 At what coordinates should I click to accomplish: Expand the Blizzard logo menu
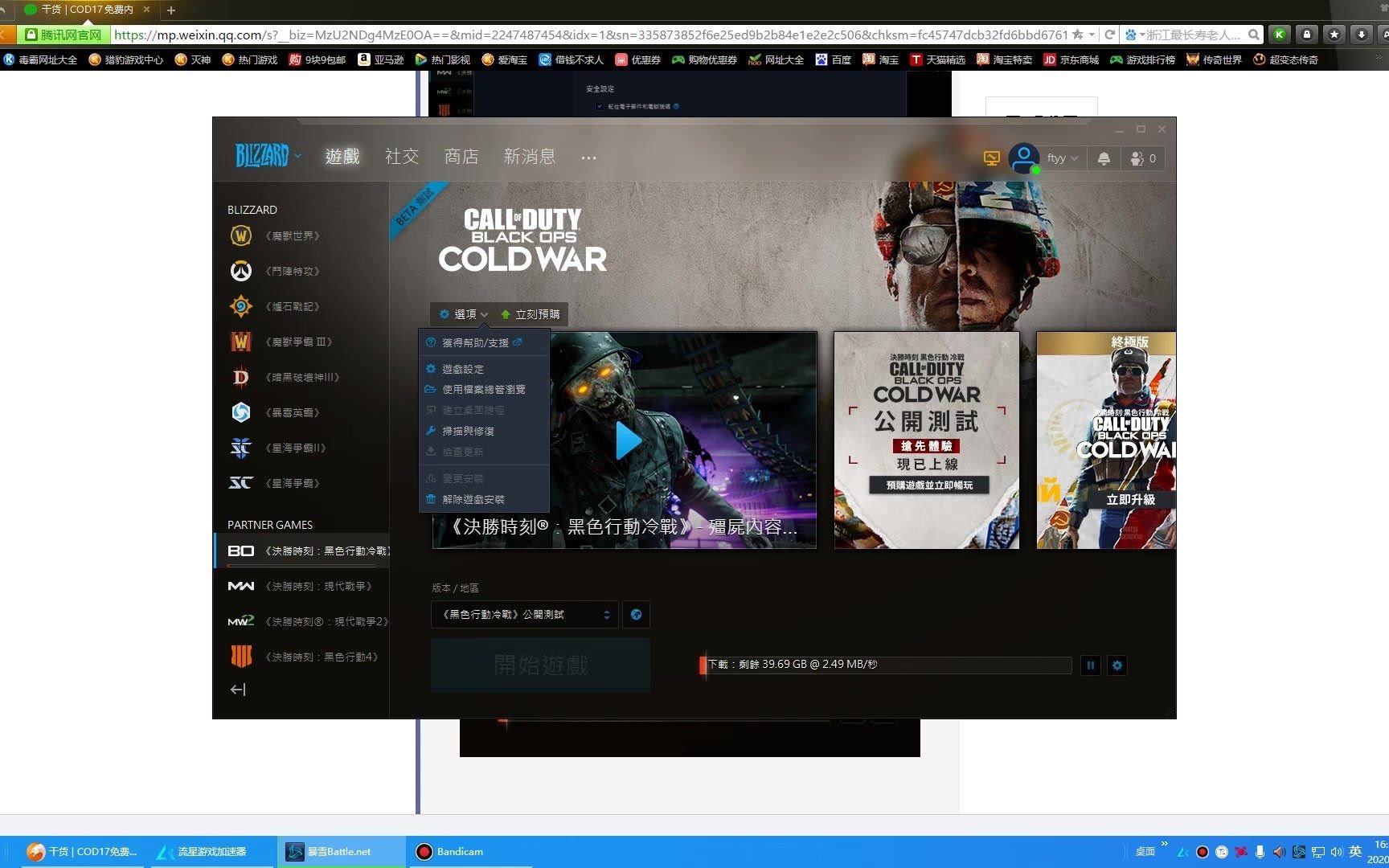[267, 155]
